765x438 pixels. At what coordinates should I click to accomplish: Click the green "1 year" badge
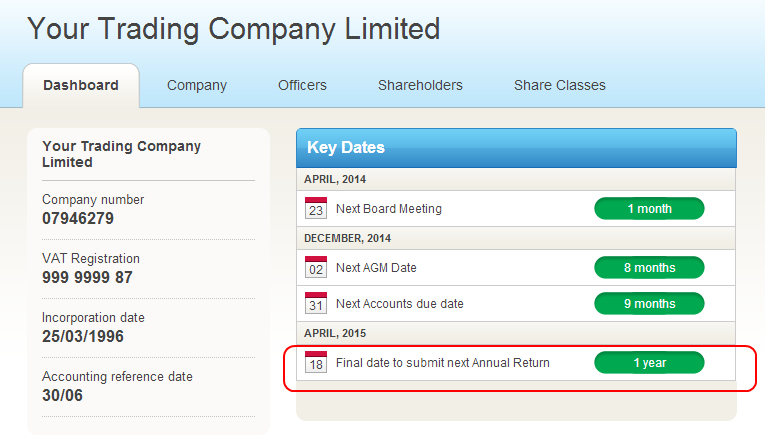point(649,363)
